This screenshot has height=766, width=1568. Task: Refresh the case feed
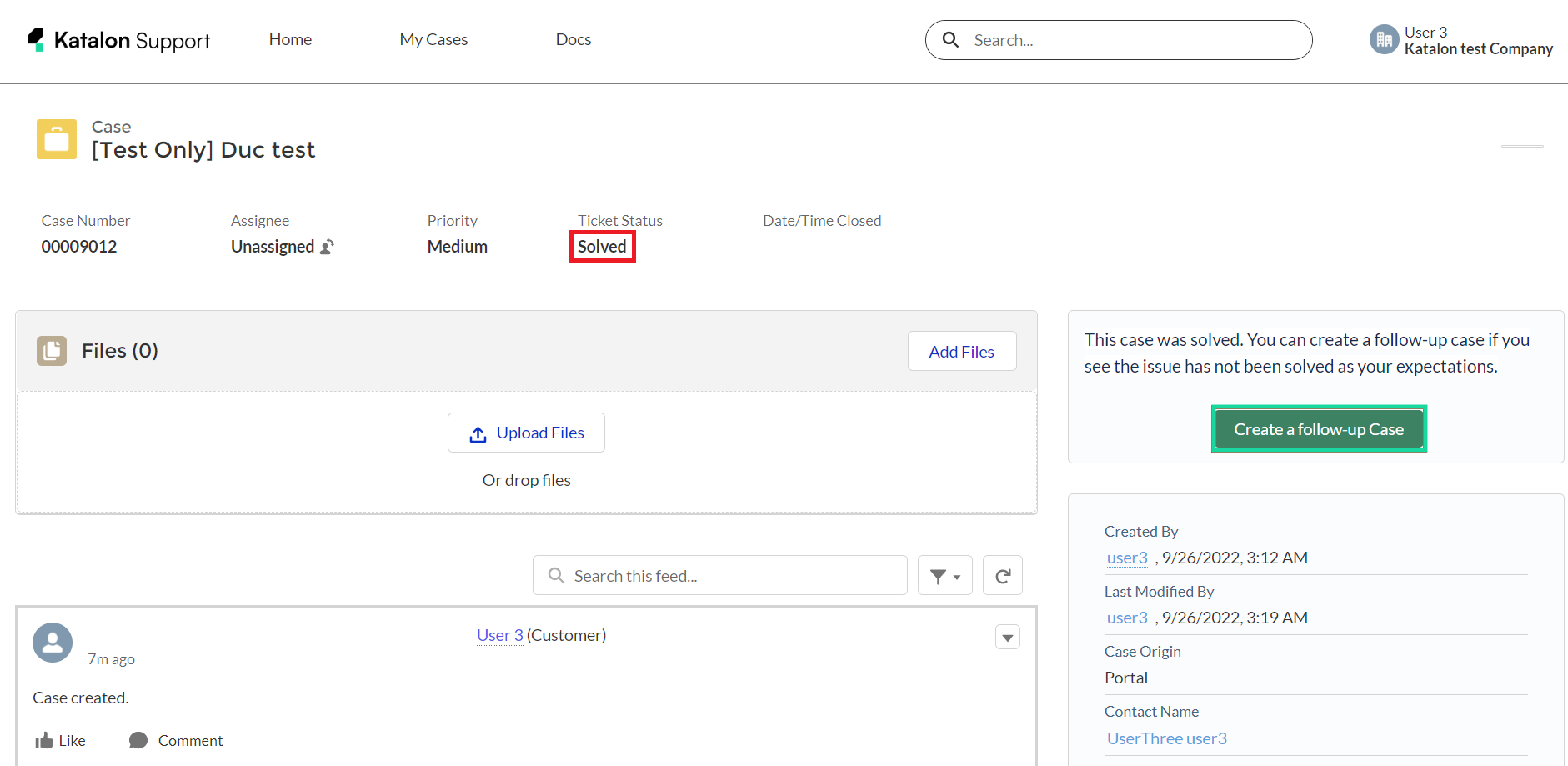(1002, 576)
